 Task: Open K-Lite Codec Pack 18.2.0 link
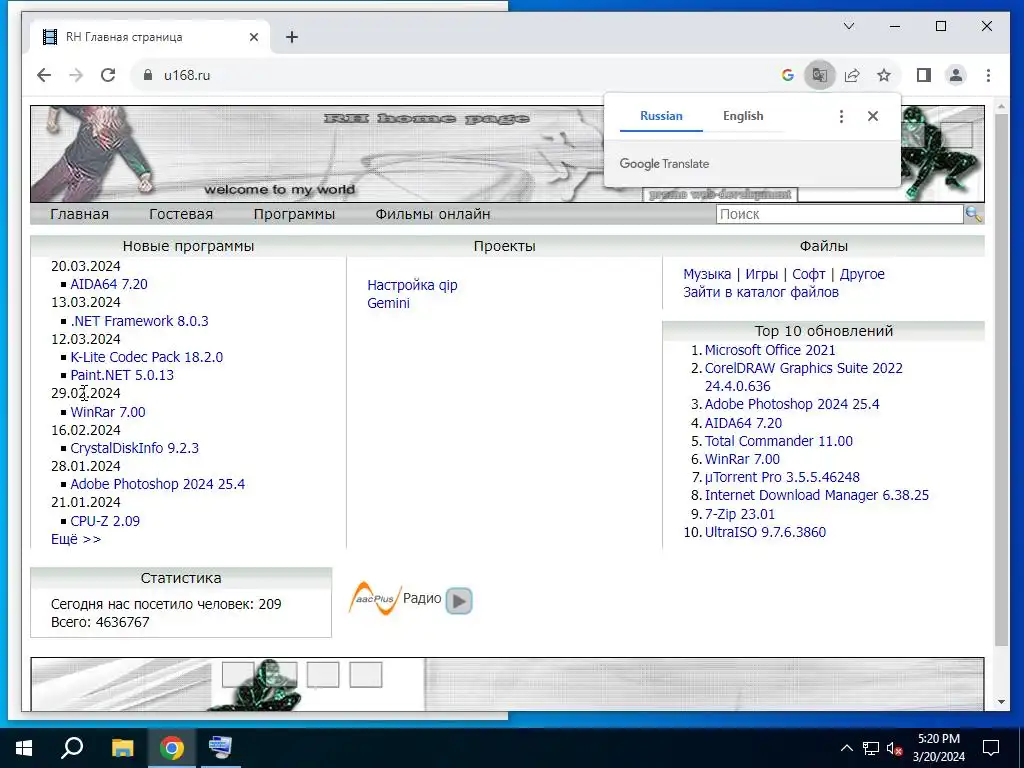tap(147, 357)
